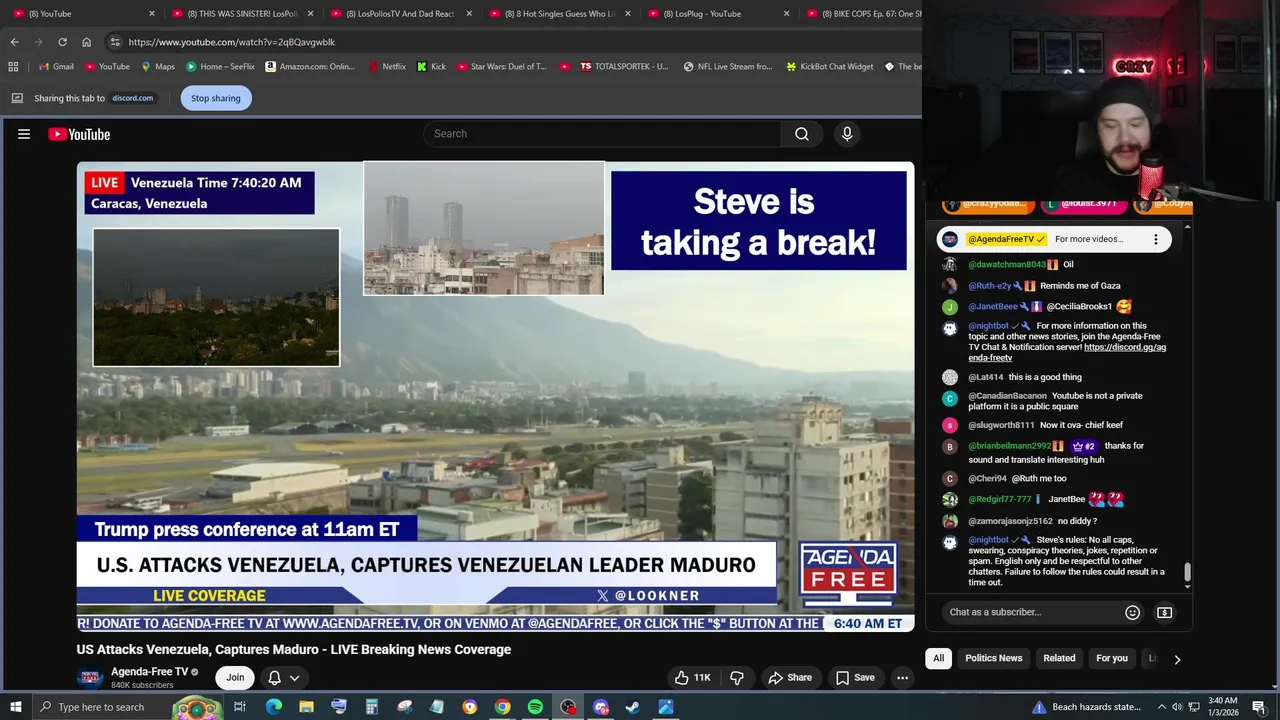
Task: Save the video to a playlist
Action: point(854,678)
